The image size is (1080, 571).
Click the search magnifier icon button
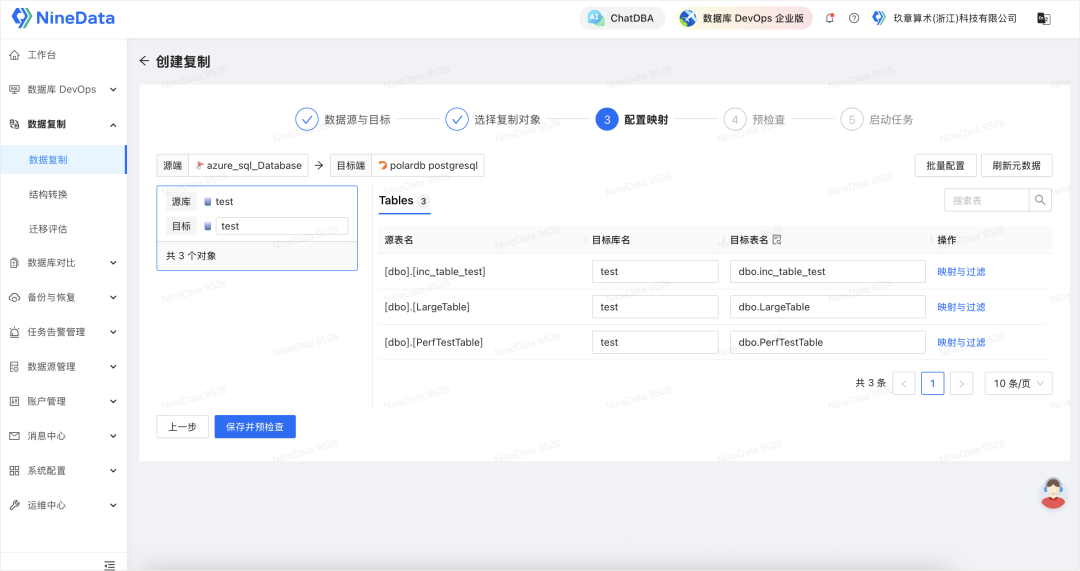1040,201
